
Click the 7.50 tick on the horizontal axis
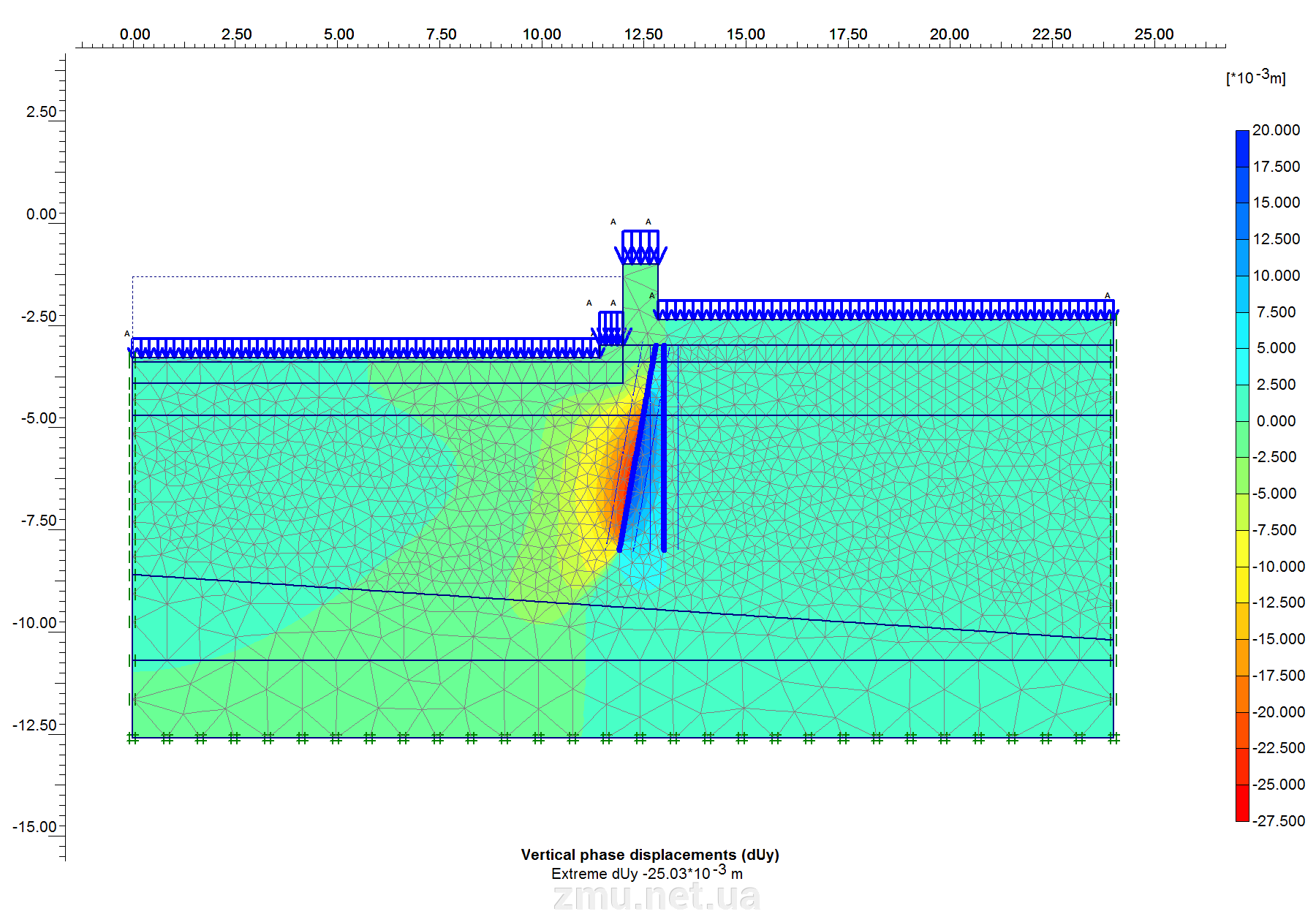click(x=441, y=34)
